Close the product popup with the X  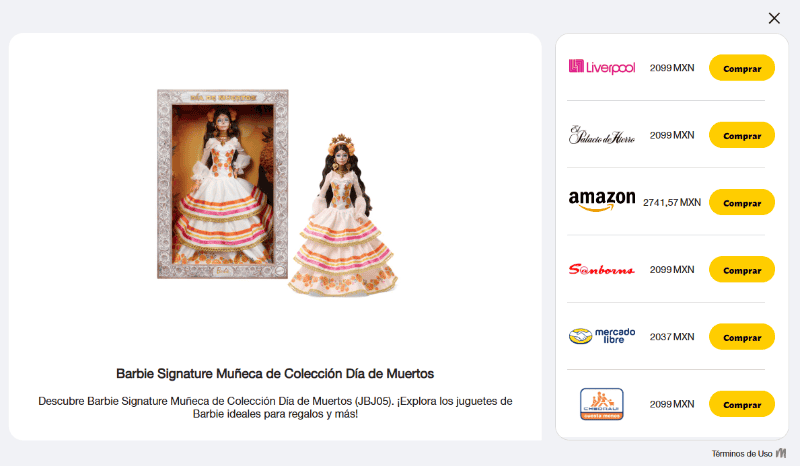point(774,18)
